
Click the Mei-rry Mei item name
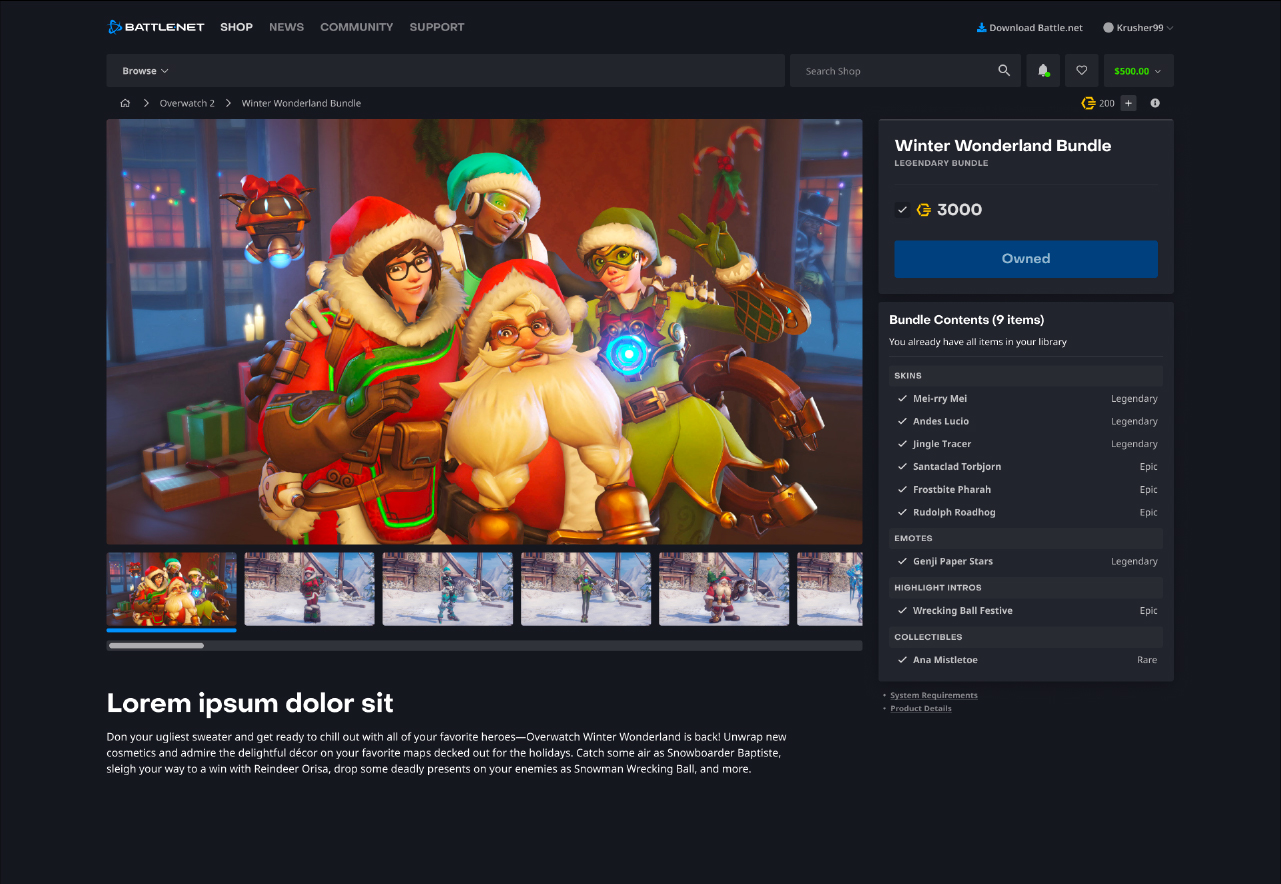tap(940, 399)
